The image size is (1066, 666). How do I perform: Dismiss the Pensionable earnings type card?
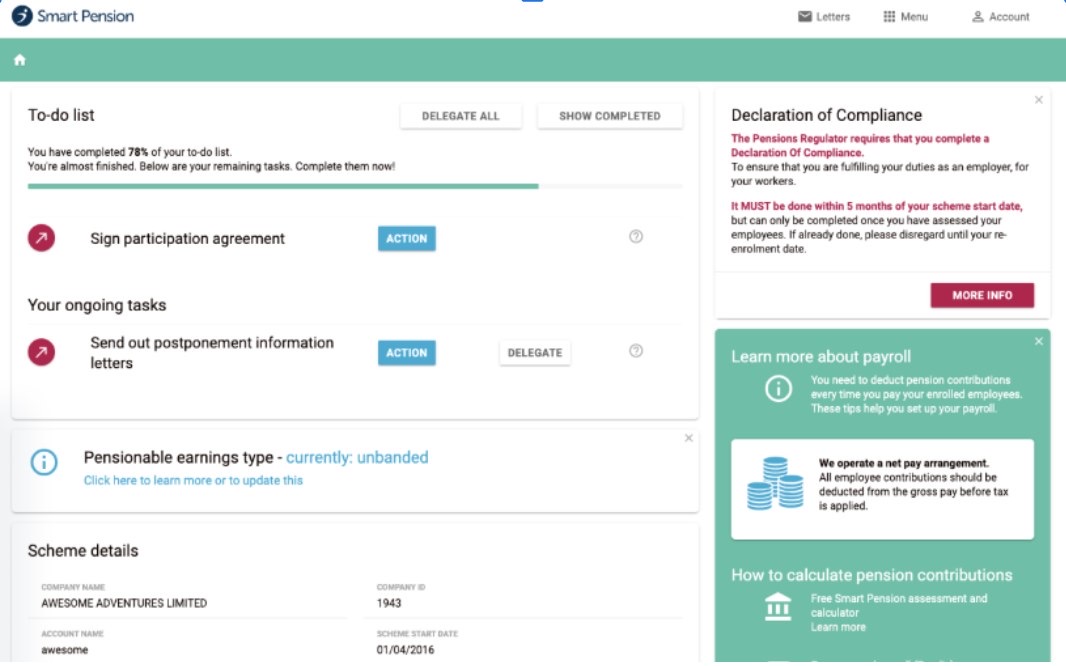point(689,438)
